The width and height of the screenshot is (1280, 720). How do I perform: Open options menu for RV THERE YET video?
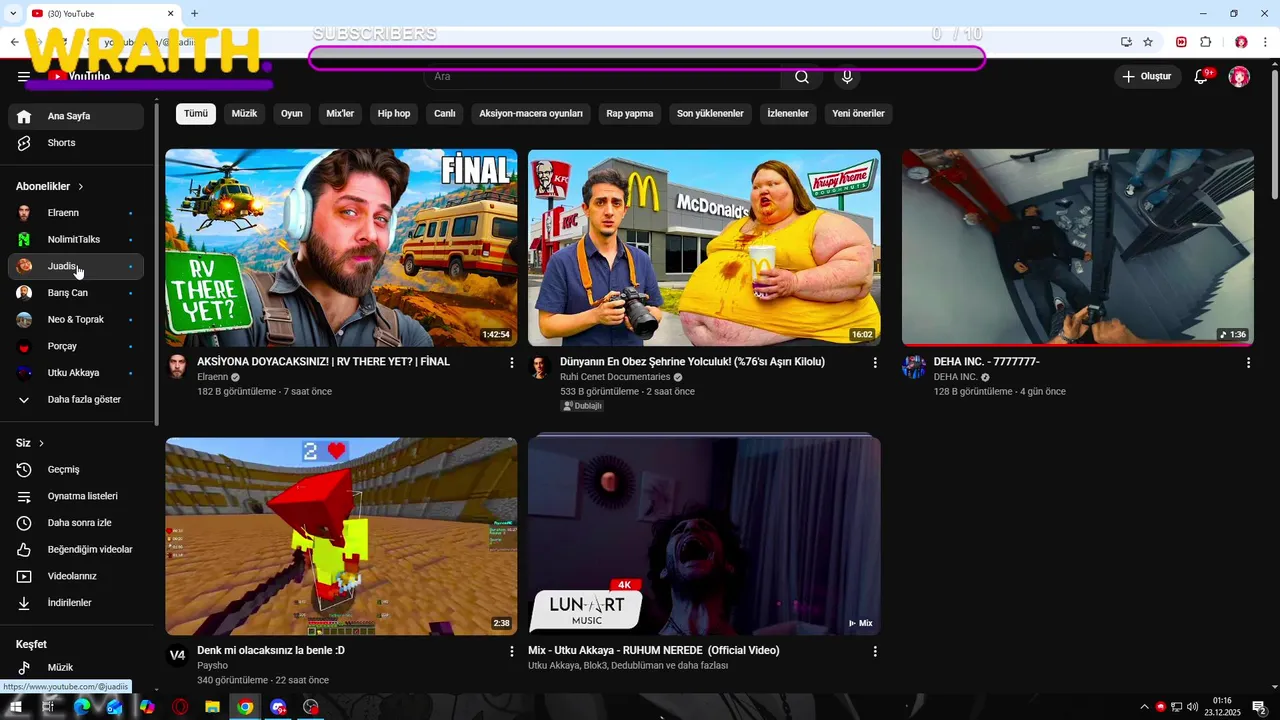[512, 363]
